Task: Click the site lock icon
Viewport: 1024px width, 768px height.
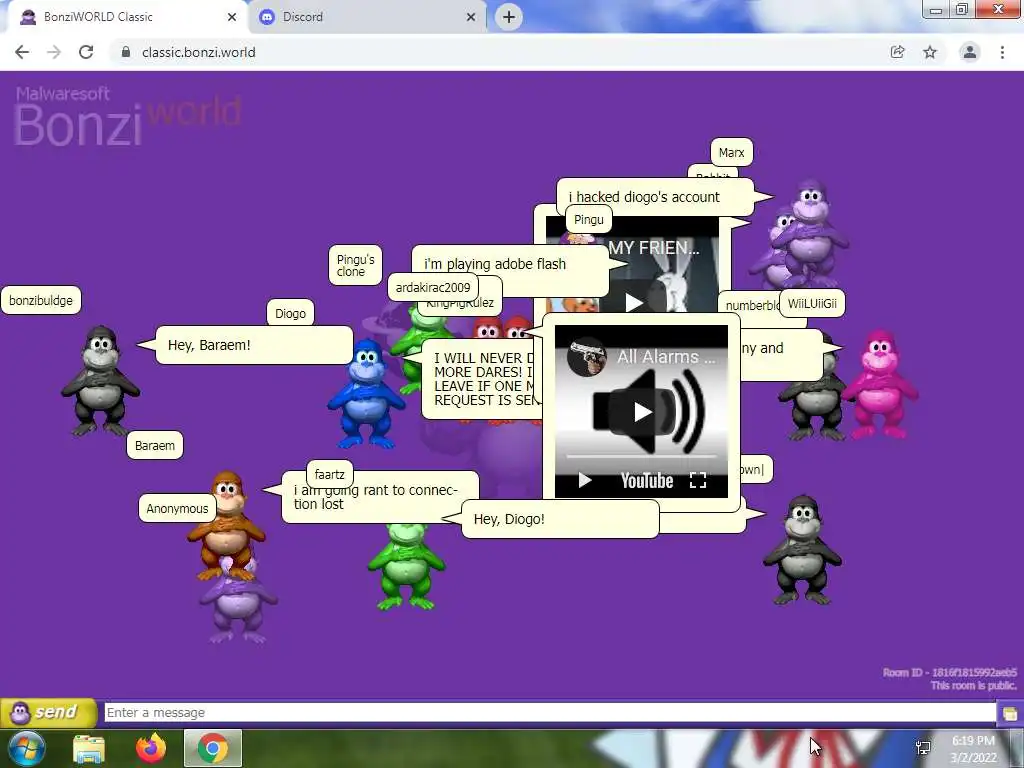Action: (125, 52)
